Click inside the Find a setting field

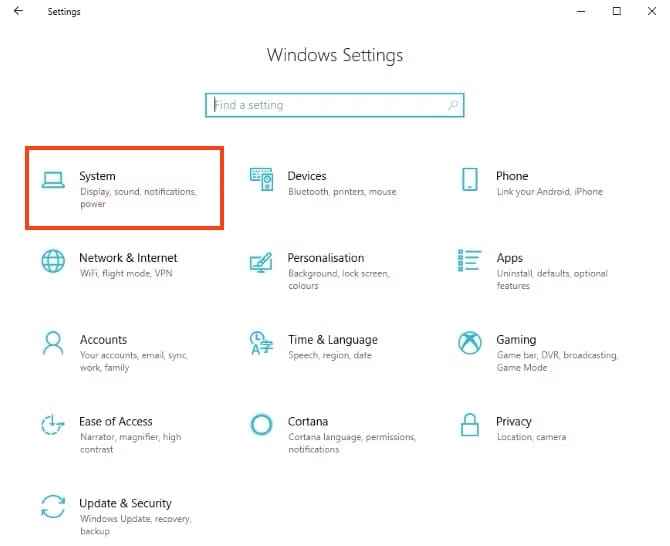tap(330, 105)
